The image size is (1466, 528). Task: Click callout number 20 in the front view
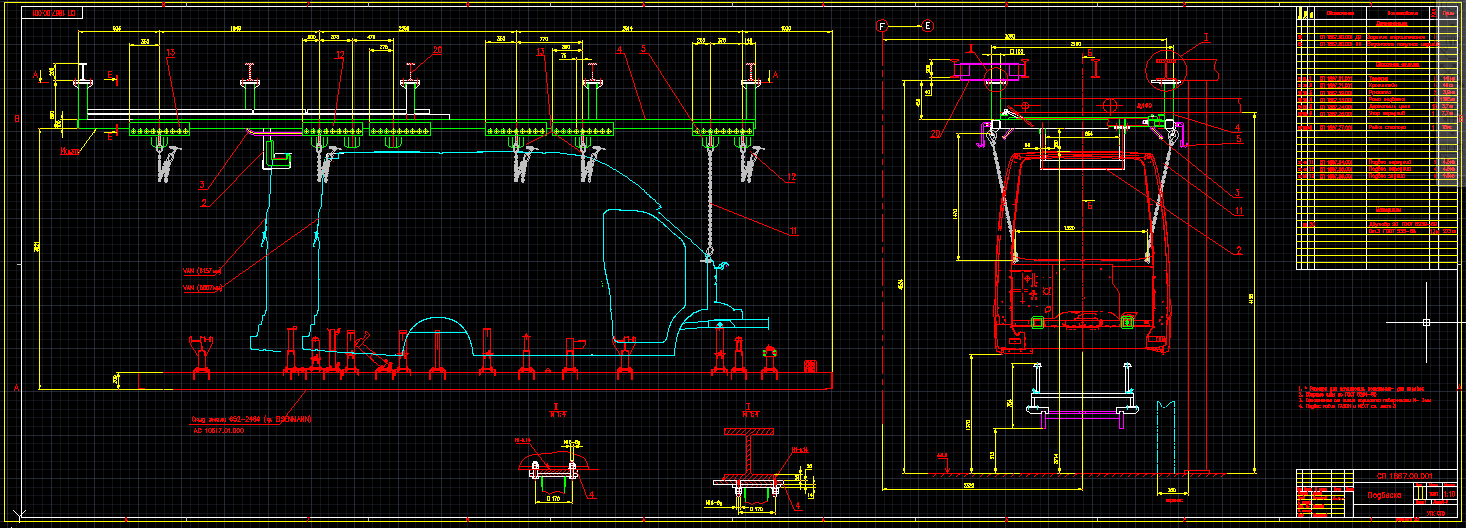tap(936, 131)
